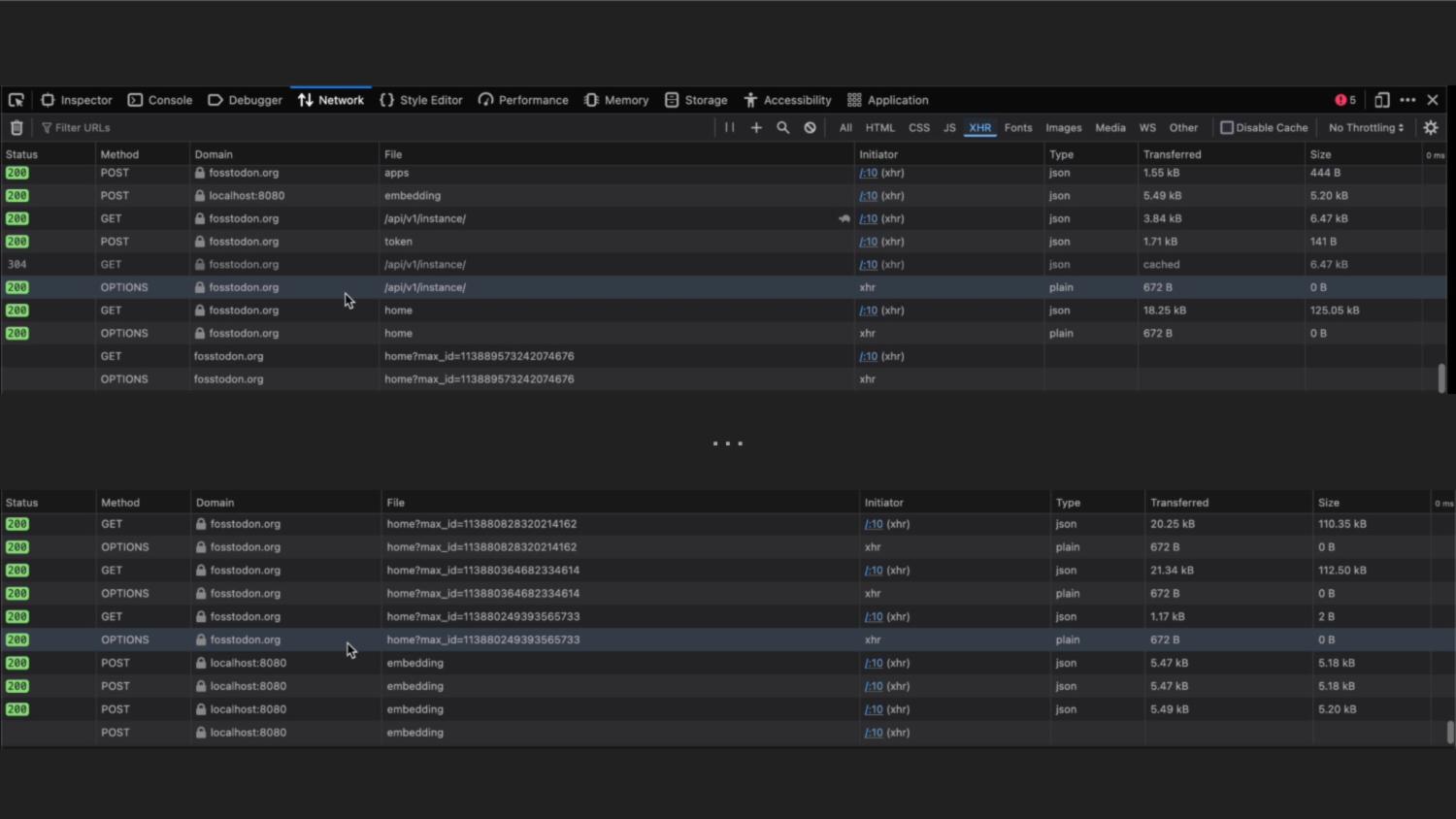The width and height of the screenshot is (1456, 819).
Task: Activate the element picker icon
Action: point(17,100)
